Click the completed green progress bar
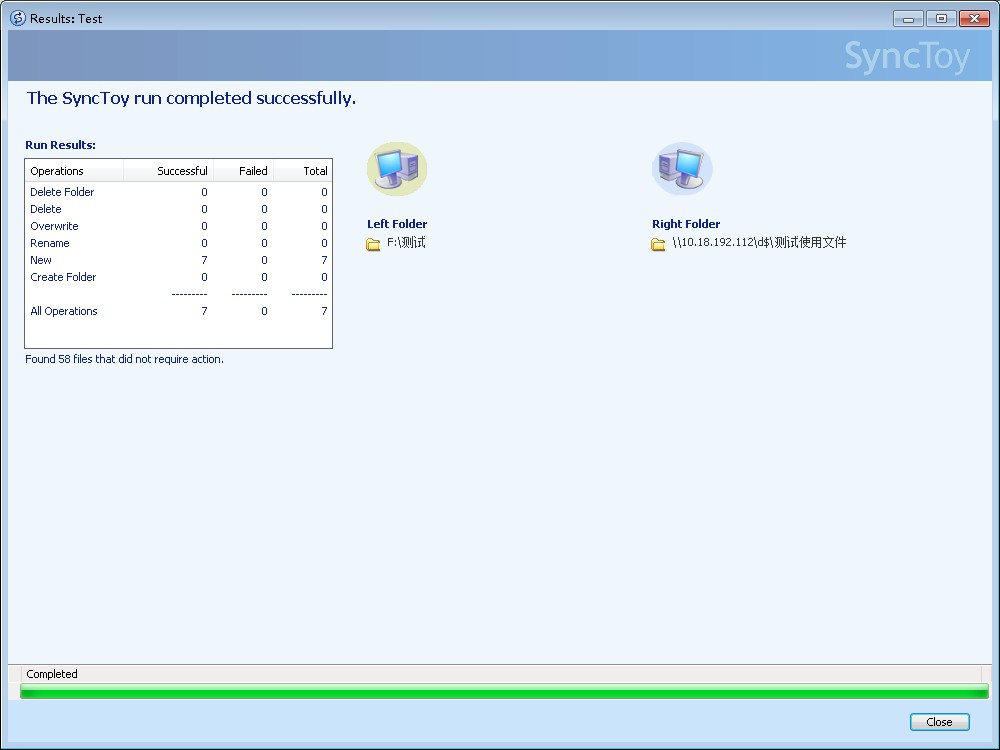 click(x=504, y=691)
